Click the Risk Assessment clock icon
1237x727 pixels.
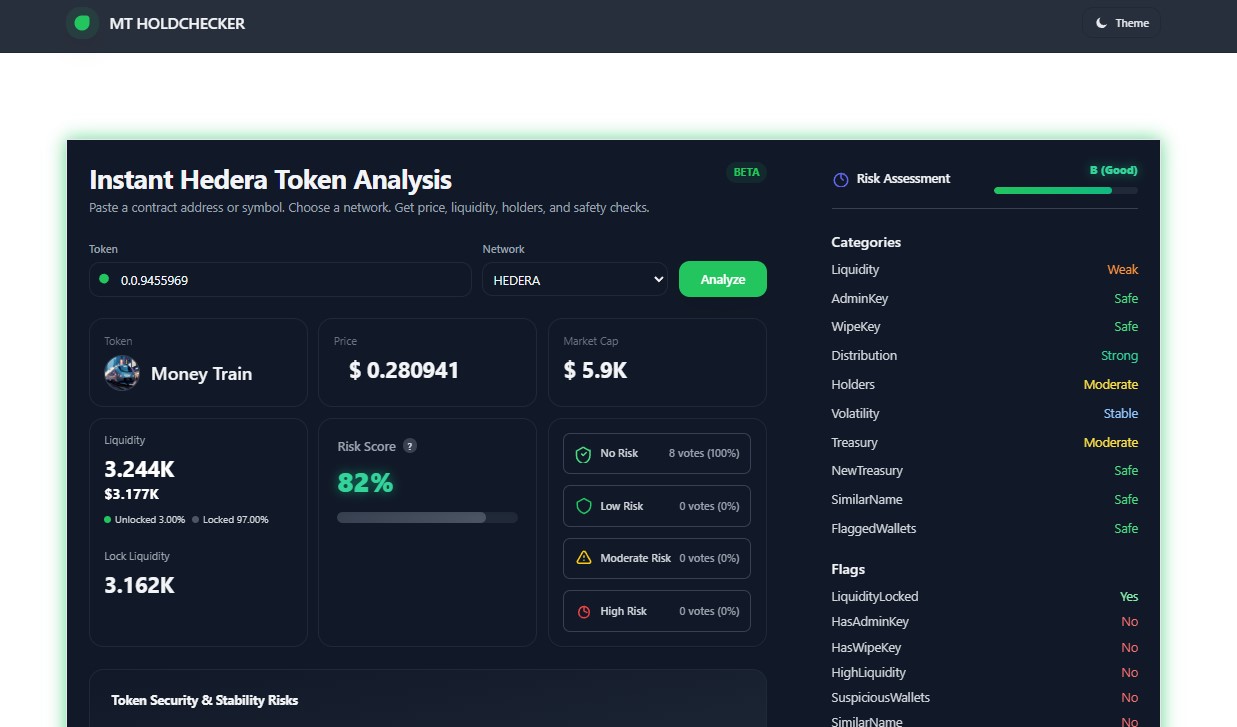click(x=840, y=179)
